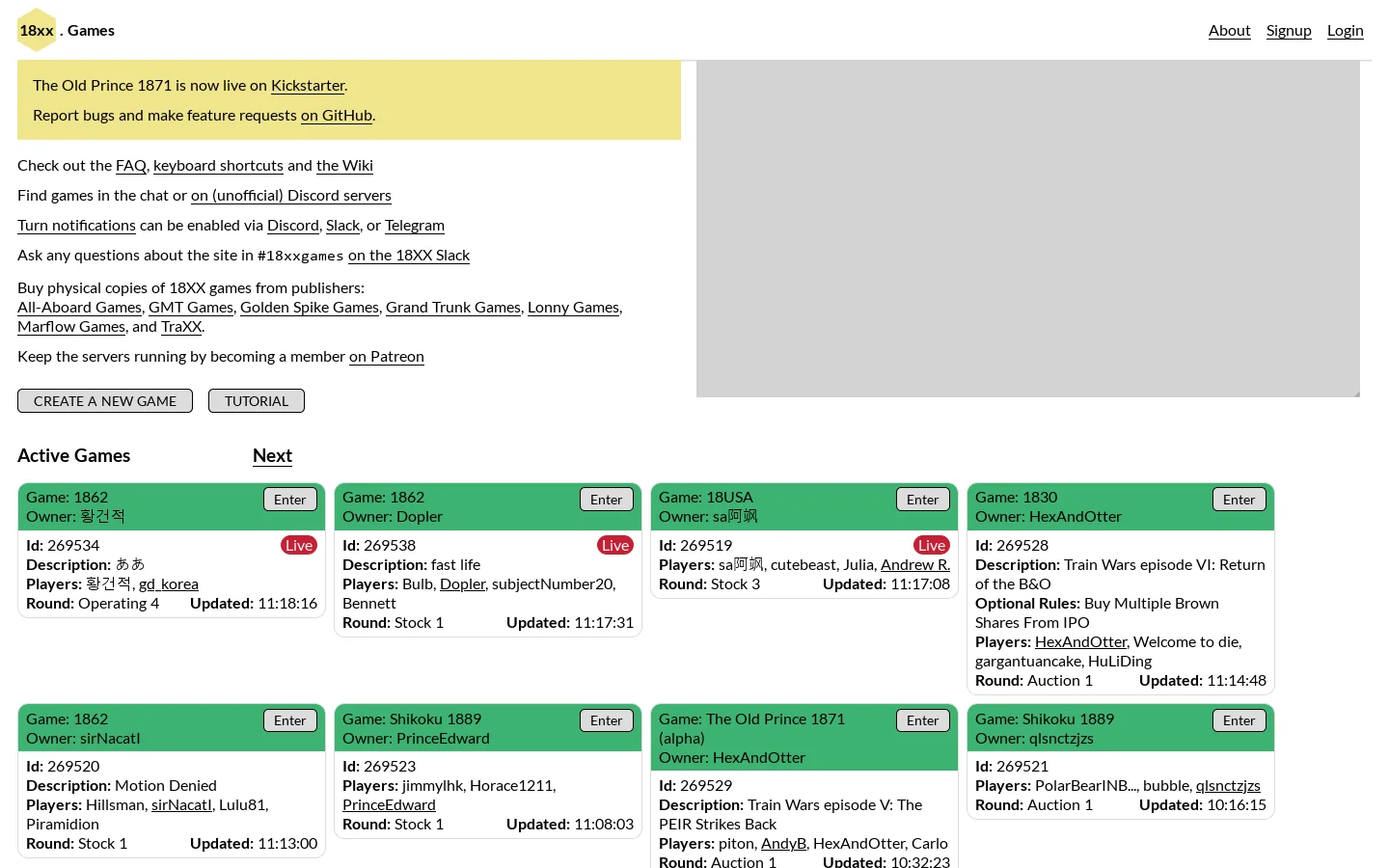
Task: Open player Andrew R.'s link
Action: [915, 565]
